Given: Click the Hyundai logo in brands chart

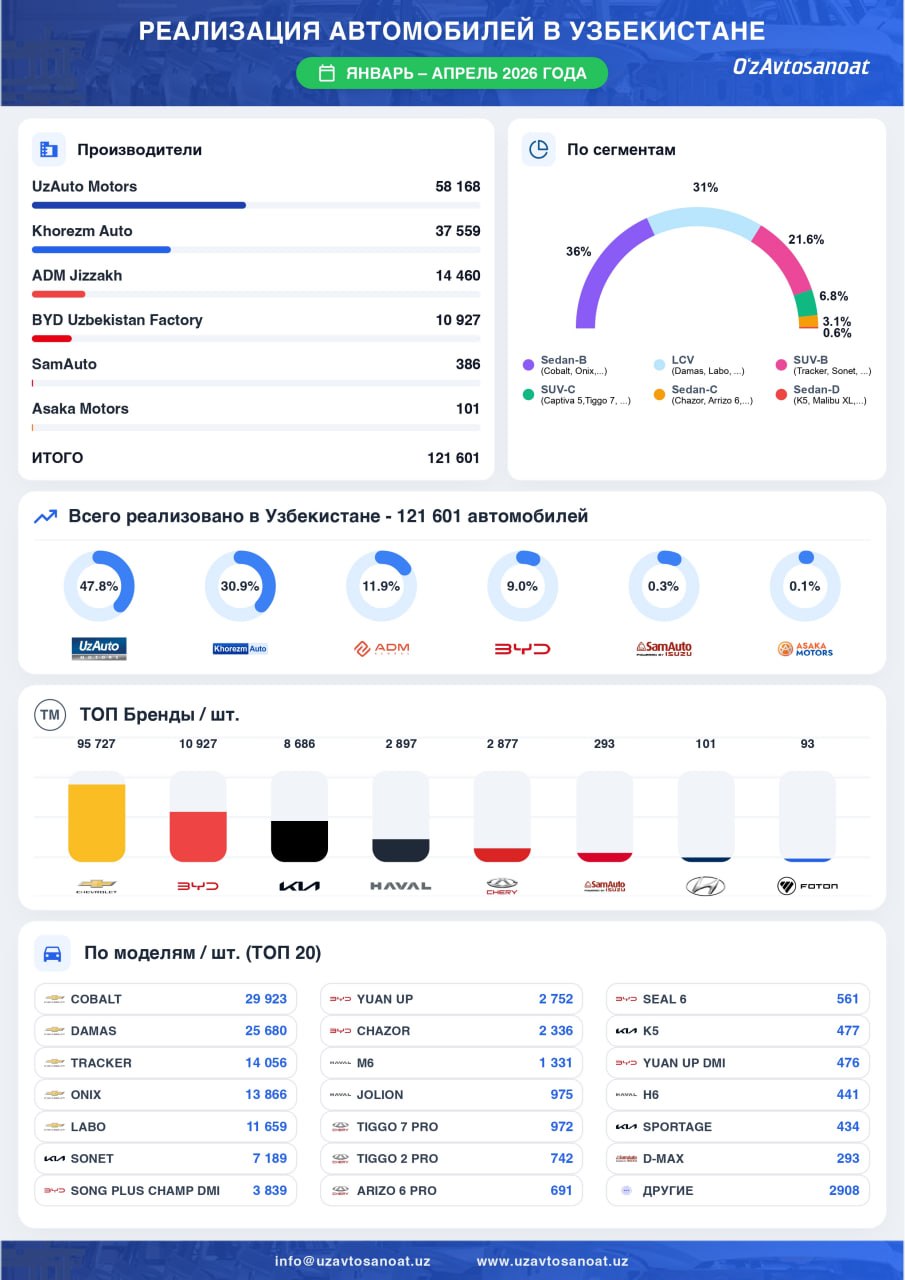Looking at the screenshot, I should [x=705, y=886].
